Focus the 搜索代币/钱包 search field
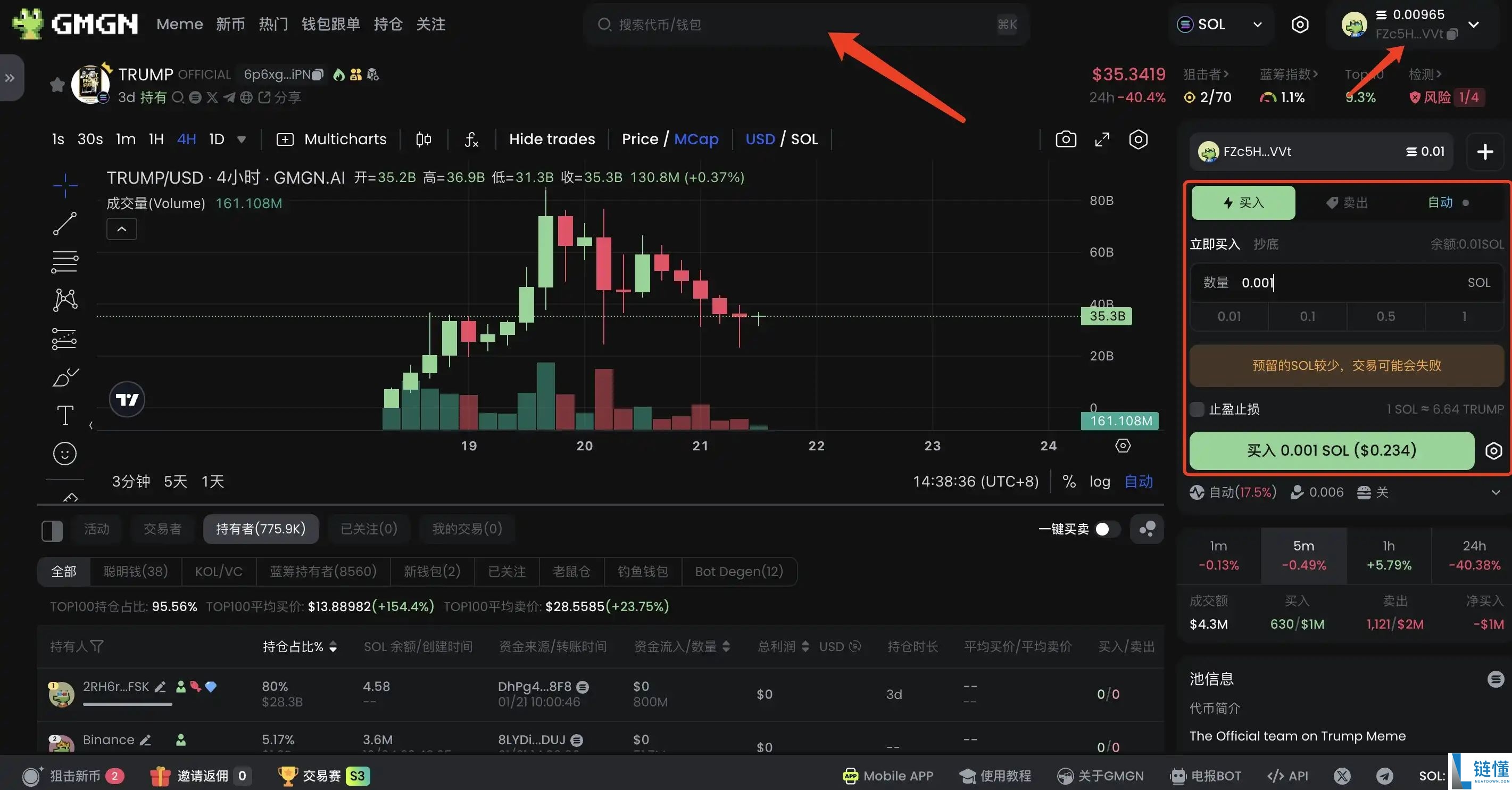The image size is (1512, 790). point(807,24)
